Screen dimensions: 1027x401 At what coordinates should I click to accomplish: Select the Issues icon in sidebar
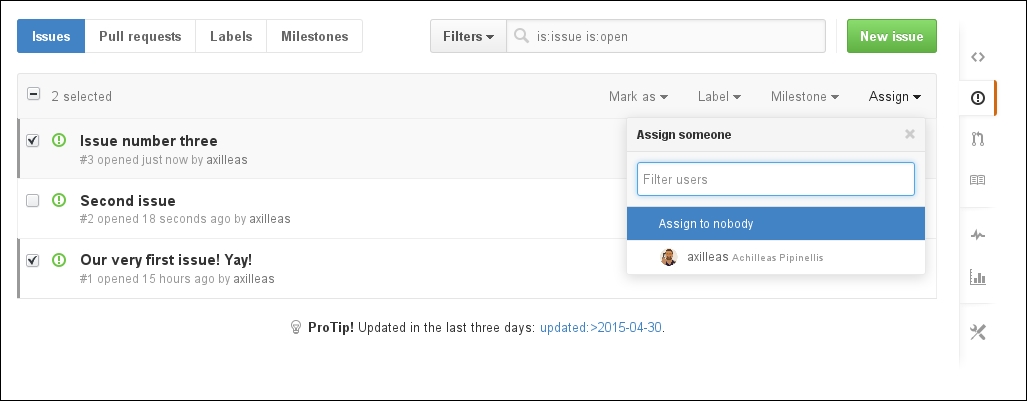(977, 98)
